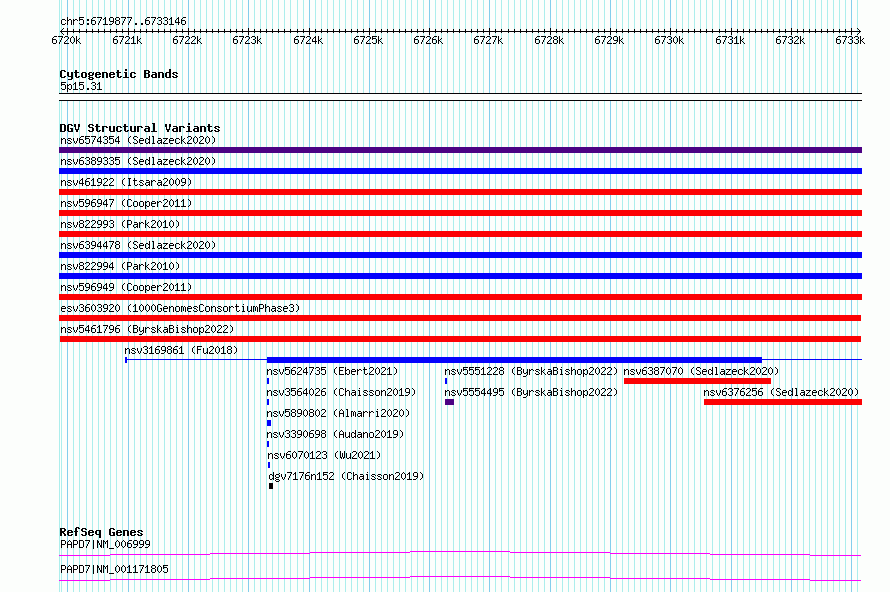This screenshot has height=592, width=890.
Task: Click the 6723k ruler tick label
Action: (x=247, y=40)
